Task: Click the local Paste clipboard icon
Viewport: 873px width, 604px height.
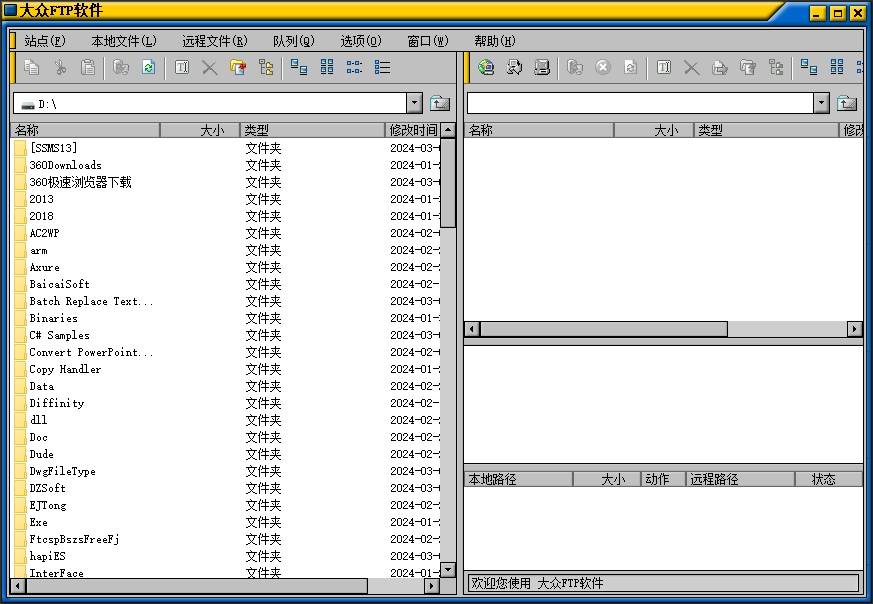Action: 88,68
